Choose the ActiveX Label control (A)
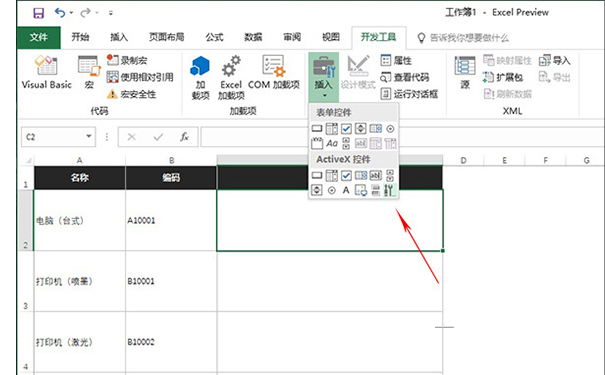 click(346, 190)
